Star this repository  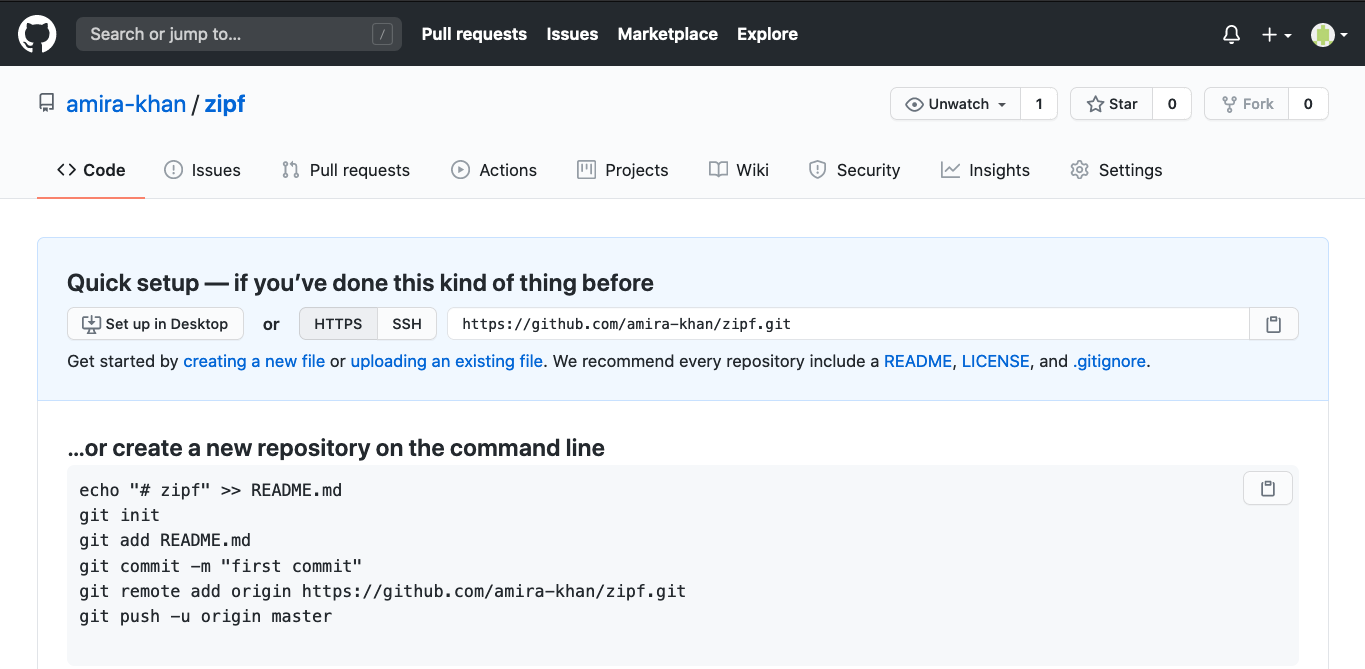coord(1112,104)
